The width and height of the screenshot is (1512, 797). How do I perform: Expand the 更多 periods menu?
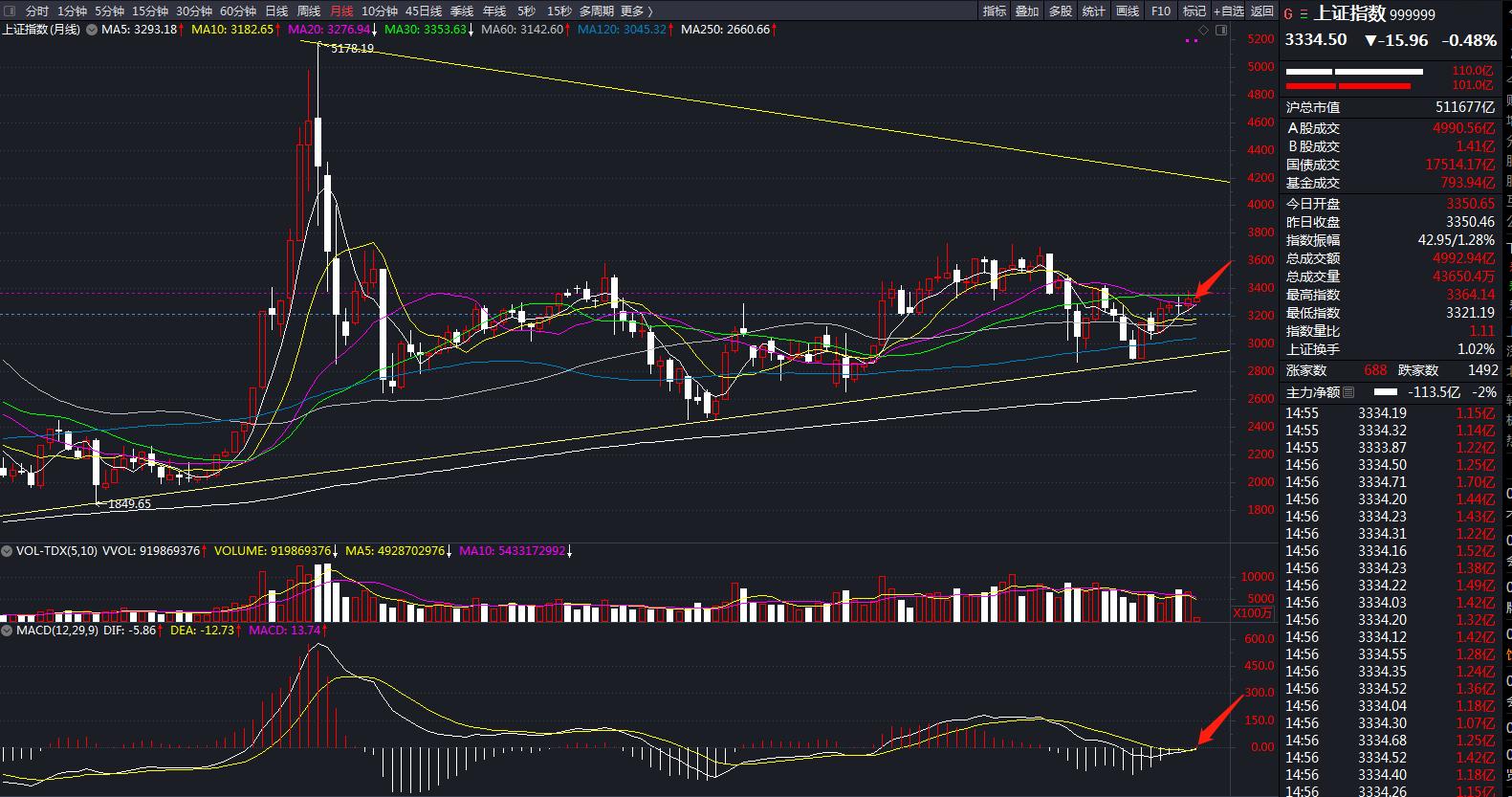635,11
